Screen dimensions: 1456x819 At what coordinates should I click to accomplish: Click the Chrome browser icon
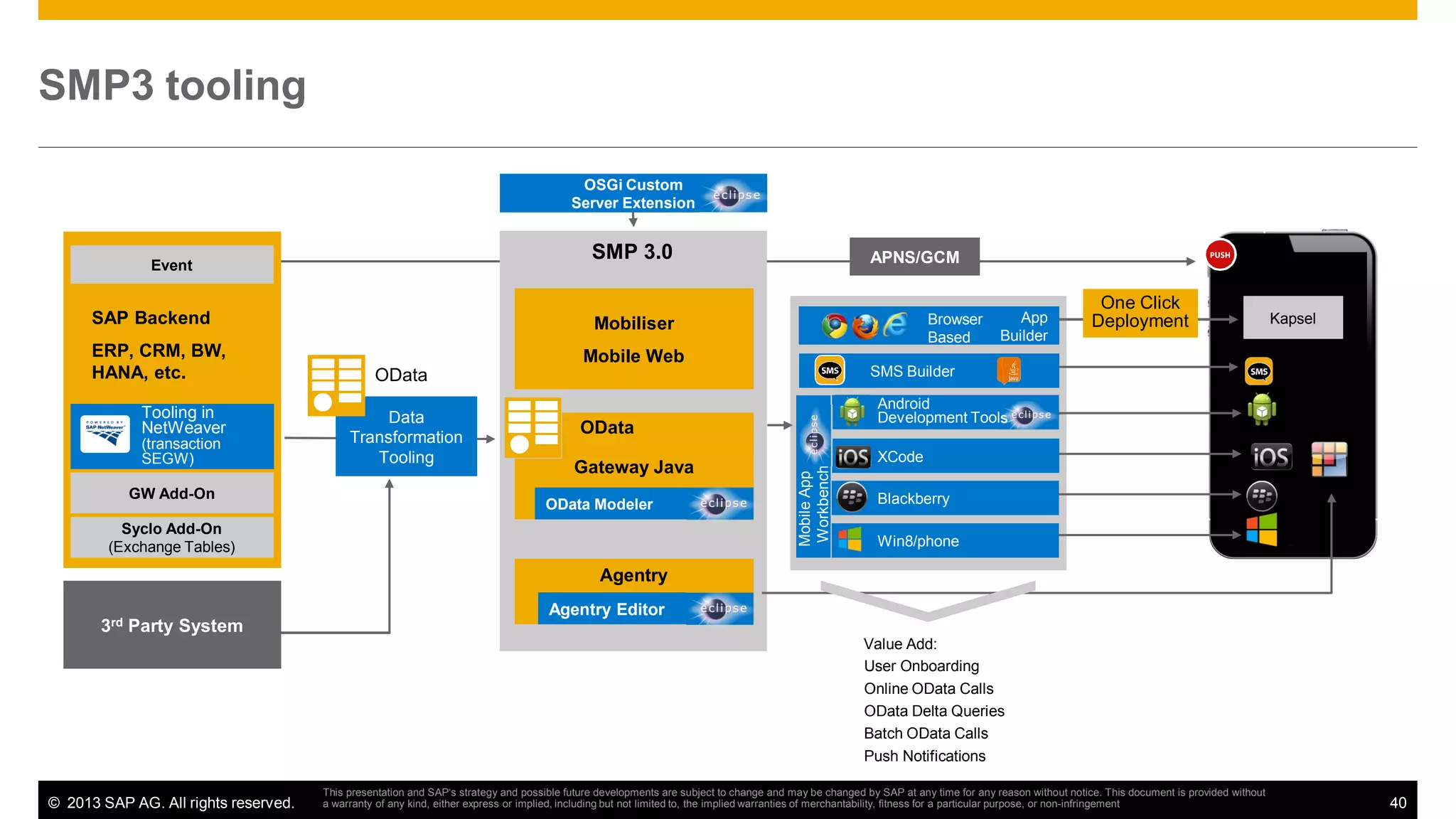(834, 326)
